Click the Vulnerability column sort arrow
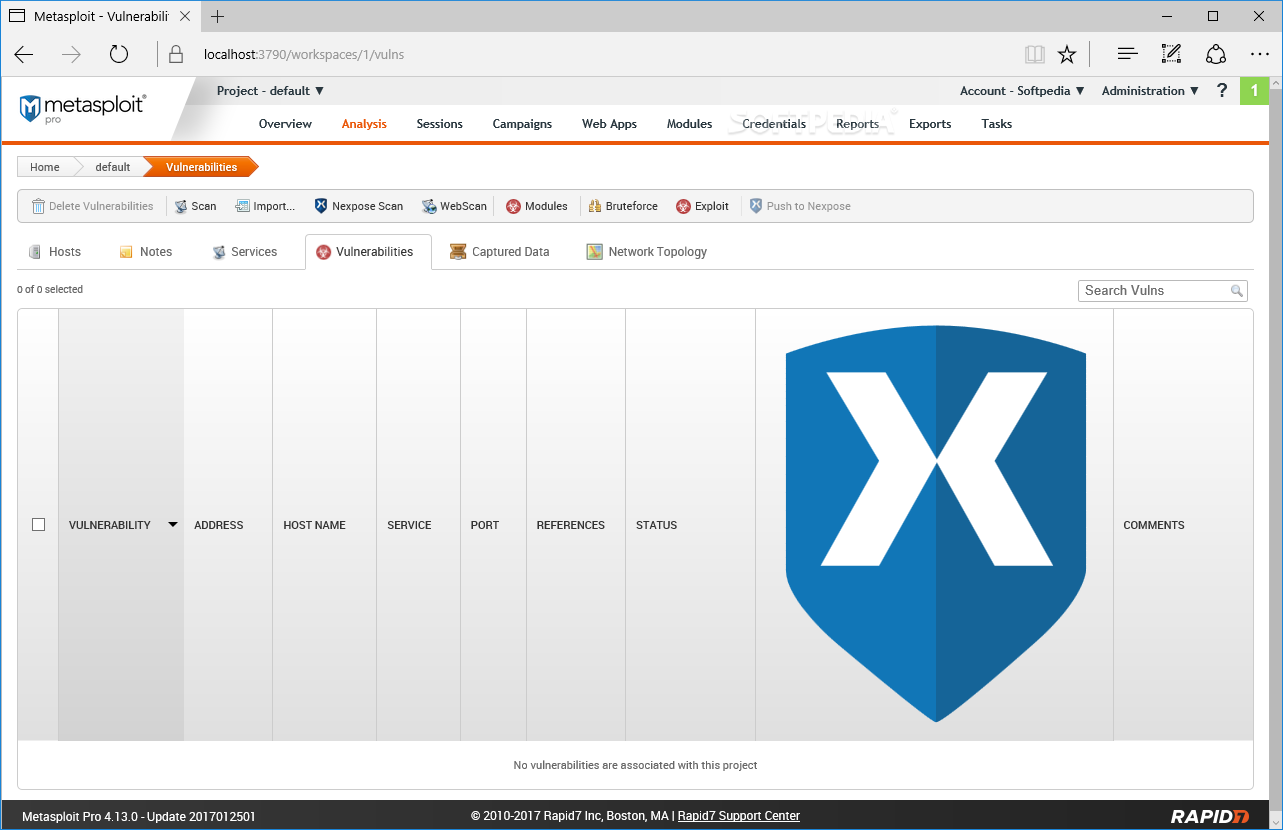Image resolution: width=1283 pixels, height=830 pixels. point(173,525)
